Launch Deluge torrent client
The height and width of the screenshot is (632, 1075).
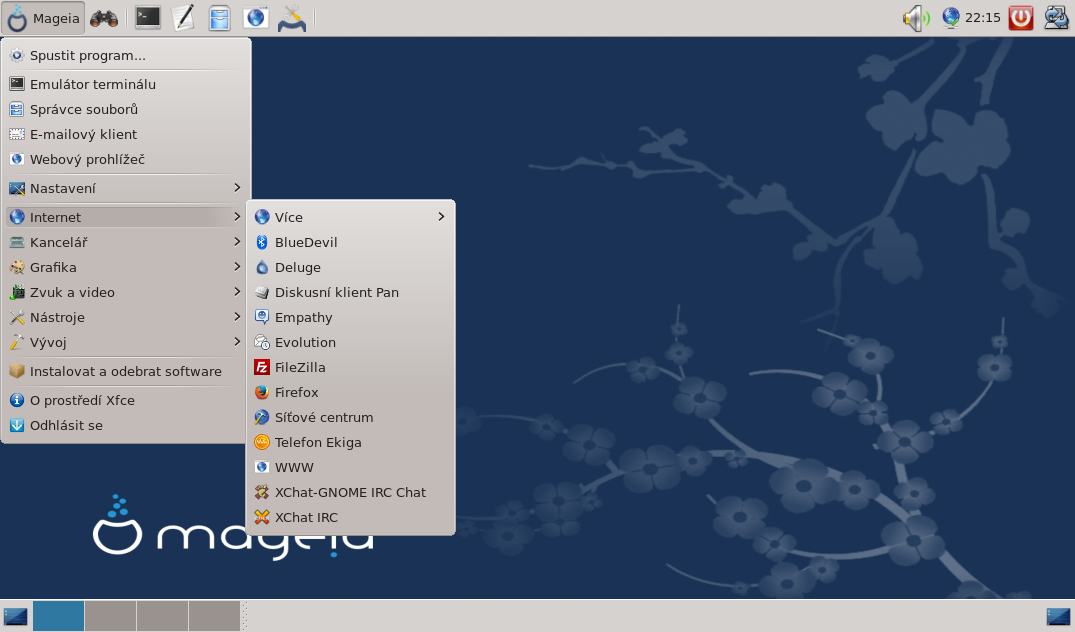tap(350, 267)
